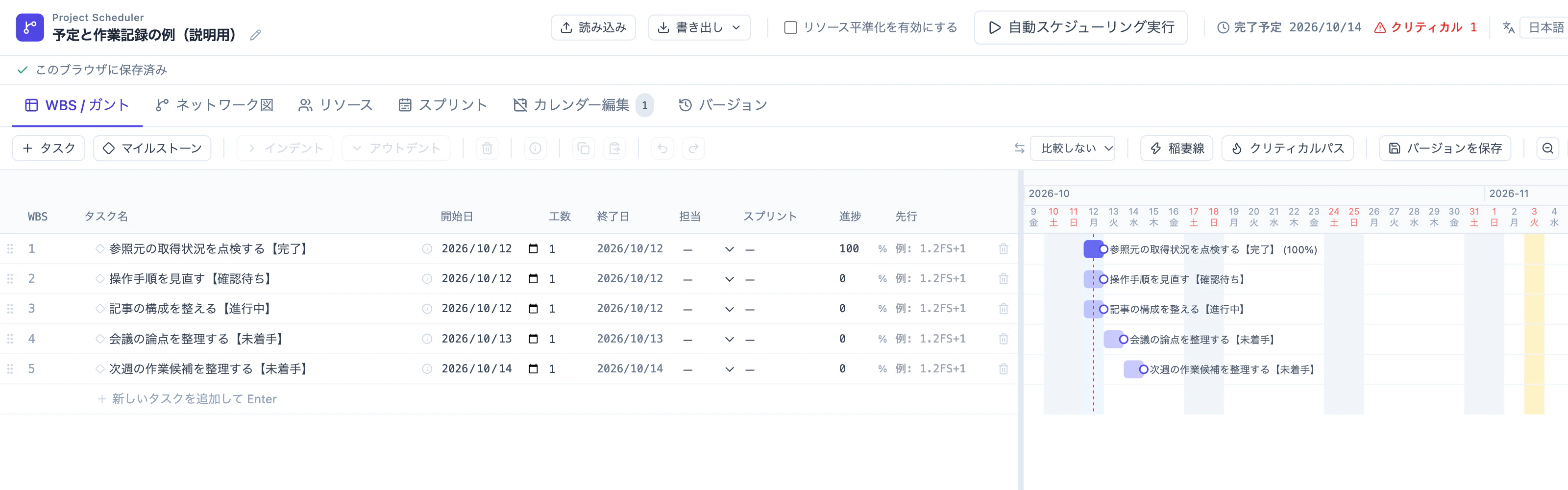Screen dimensions: 1568x490
Task: Open assignee dropdown for task 2
Action: [709, 279]
